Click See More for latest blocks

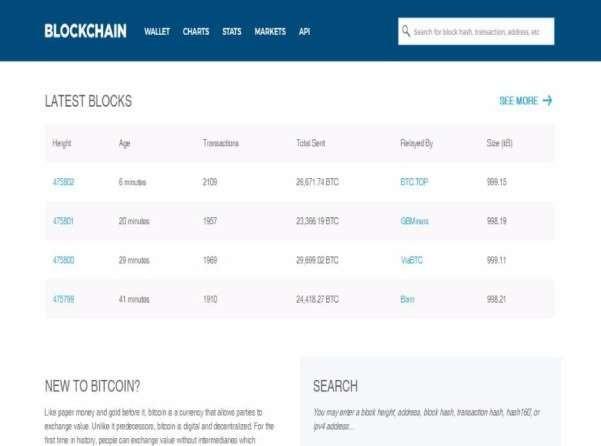pos(525,101)
